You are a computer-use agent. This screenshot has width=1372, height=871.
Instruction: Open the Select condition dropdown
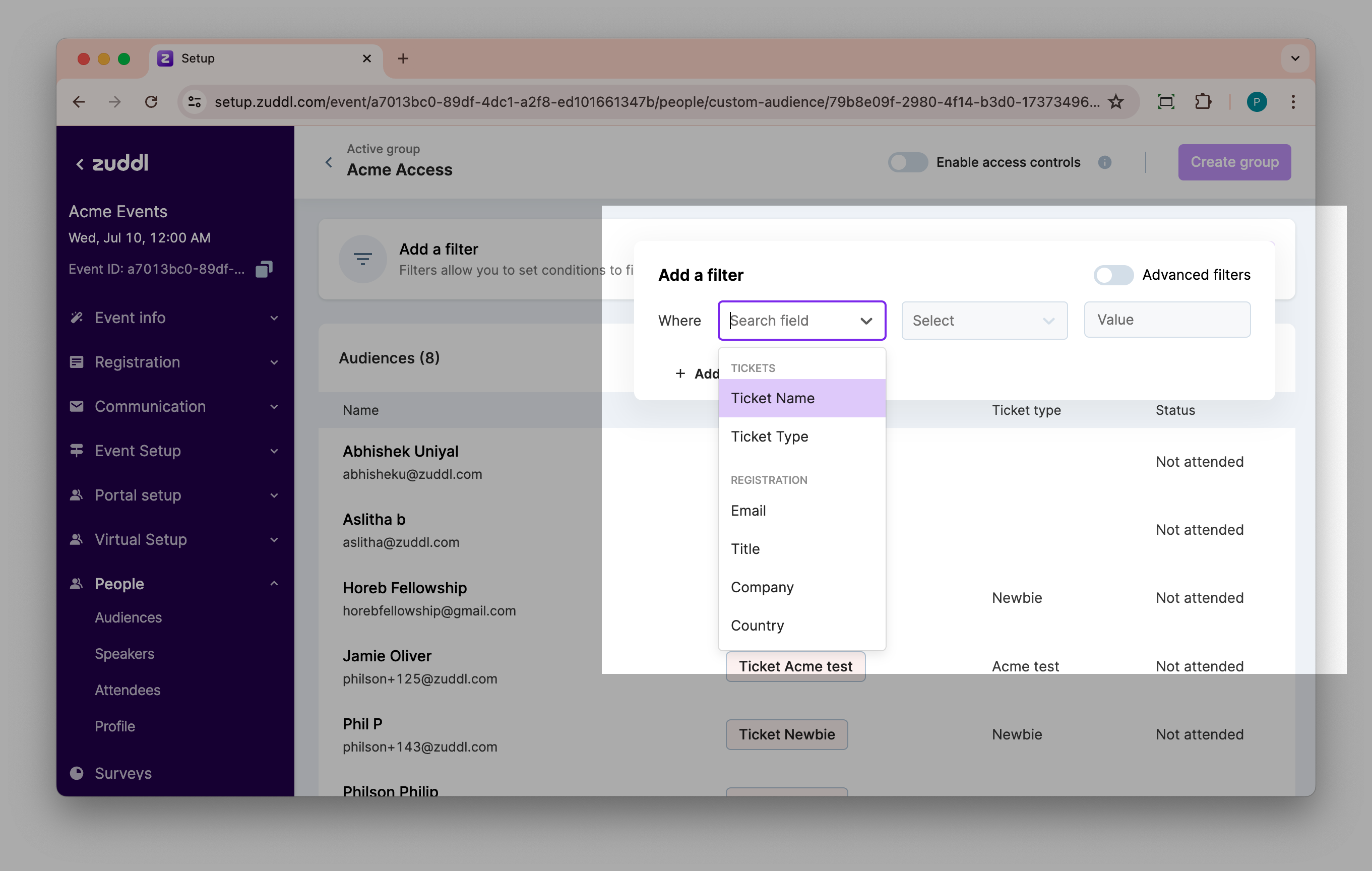[x=984, y=321]
